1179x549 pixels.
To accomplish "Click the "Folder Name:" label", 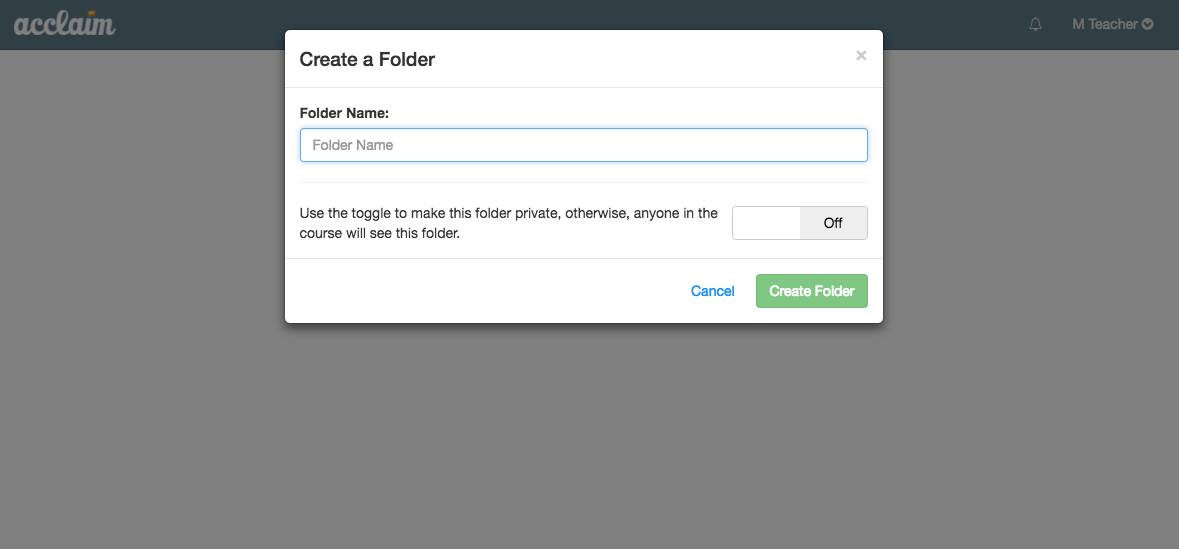I will [x=344, y=114].
